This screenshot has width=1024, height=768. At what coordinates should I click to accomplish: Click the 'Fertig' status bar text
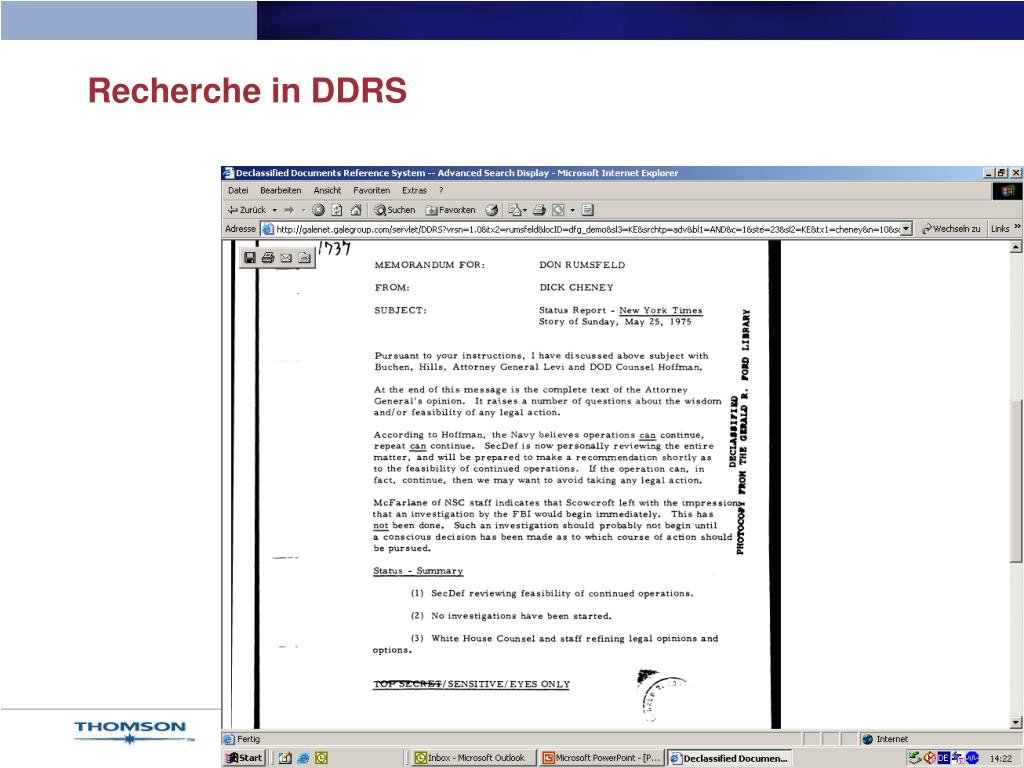tap(248, 739)
